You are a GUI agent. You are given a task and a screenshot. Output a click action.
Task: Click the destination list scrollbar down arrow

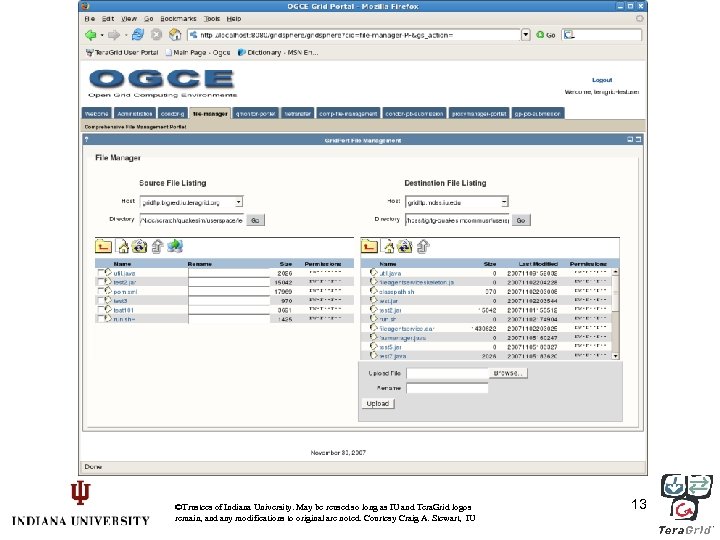tap(615, 356)
